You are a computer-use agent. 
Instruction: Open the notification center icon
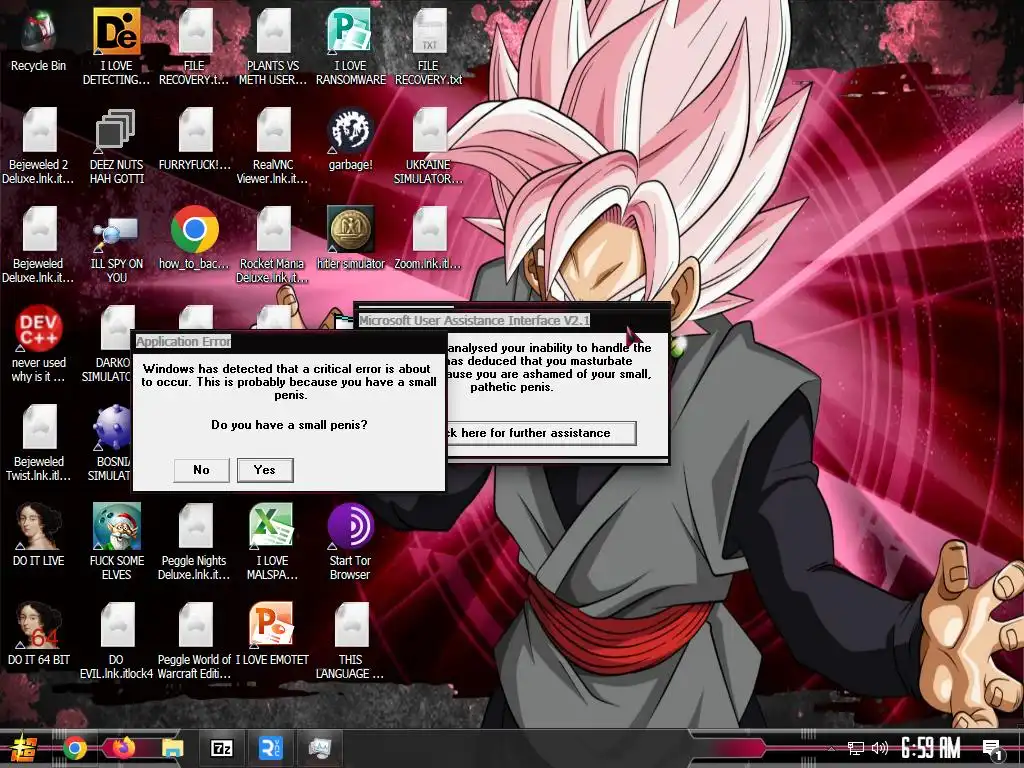pyautogui.click(x=992, y=749)
